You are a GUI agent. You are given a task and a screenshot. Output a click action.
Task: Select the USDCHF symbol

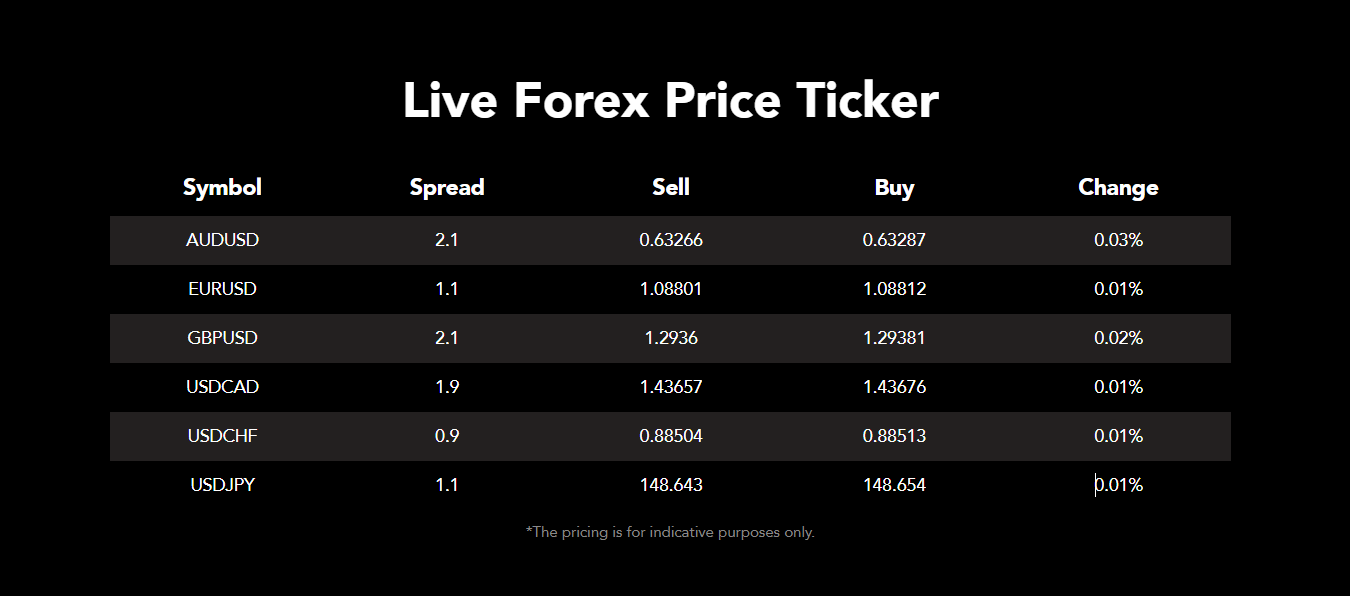222,436
